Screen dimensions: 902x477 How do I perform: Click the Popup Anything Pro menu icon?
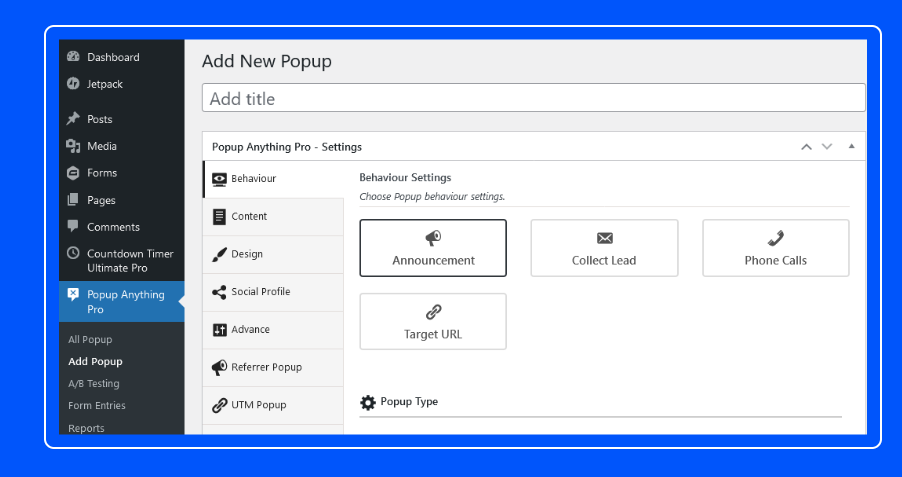pos(73,295)
